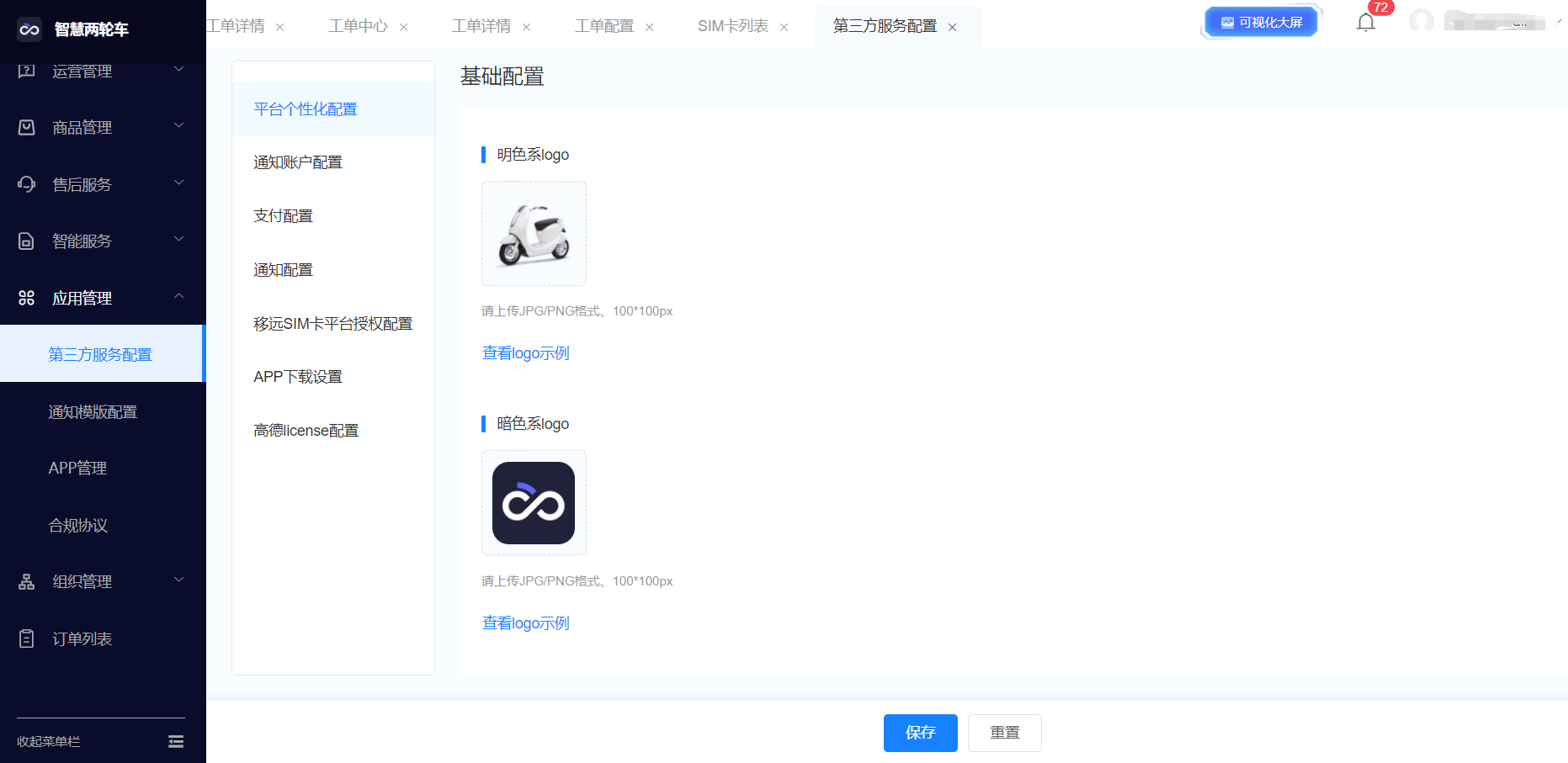Expand the 商品管理 menu
Image resolution: width=1568 pixels, height=763 pixels.
(103, 128)
